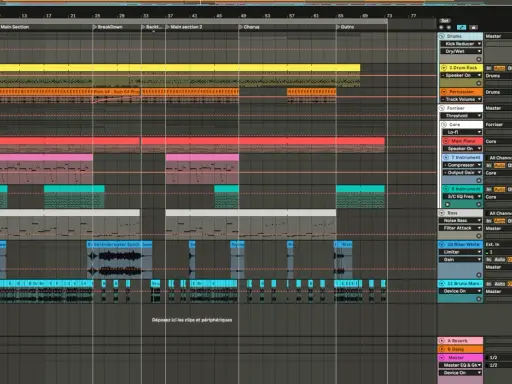Select the yellow Drum Rack clip bar
The width and height of the screenshot is (512, 384).
[x=180, y=68]
